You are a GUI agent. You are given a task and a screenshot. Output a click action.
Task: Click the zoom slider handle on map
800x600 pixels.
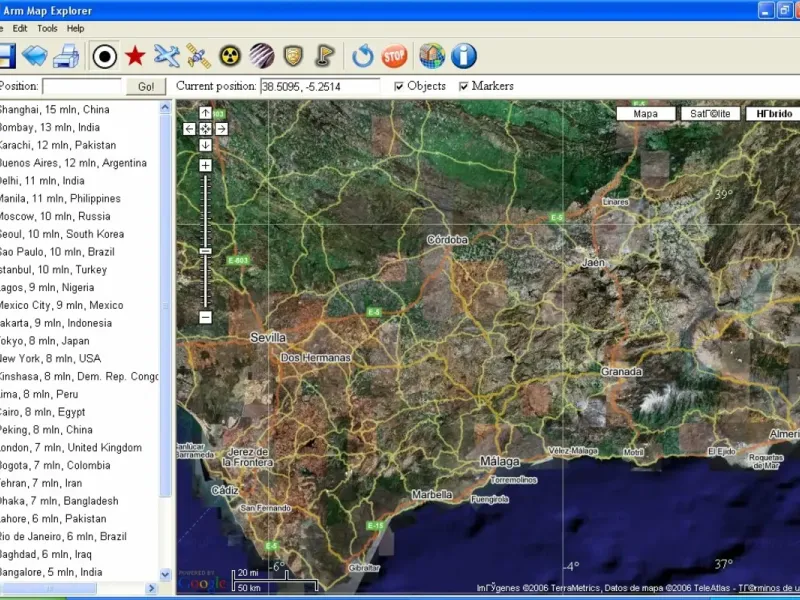coord(205,251)
